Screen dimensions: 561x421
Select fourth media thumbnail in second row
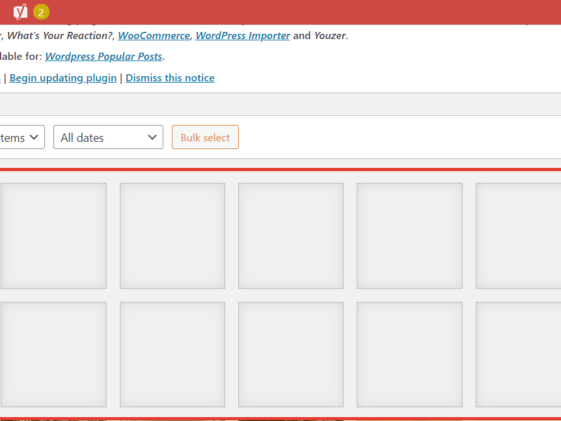pos(410,354)
